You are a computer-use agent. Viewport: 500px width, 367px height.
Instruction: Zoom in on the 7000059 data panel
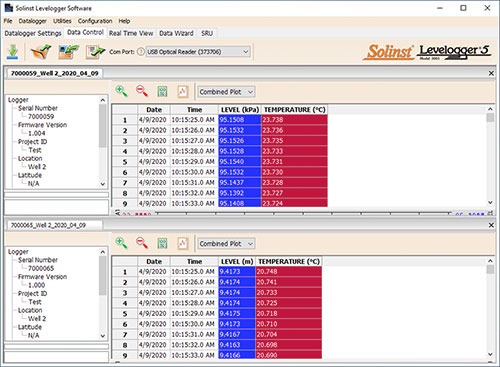tap(121, 91)
